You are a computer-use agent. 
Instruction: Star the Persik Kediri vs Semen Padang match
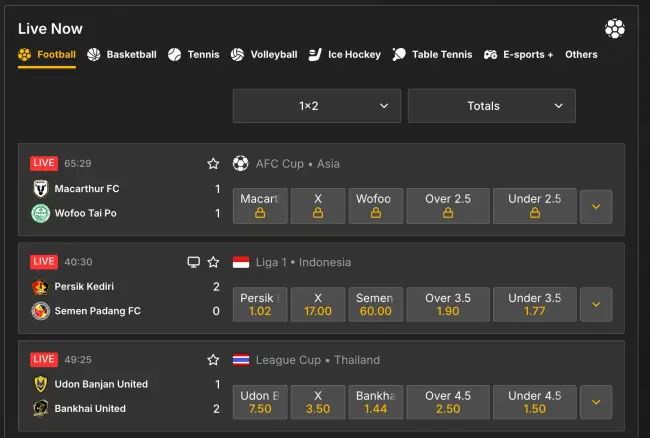(x=213, y=262)
